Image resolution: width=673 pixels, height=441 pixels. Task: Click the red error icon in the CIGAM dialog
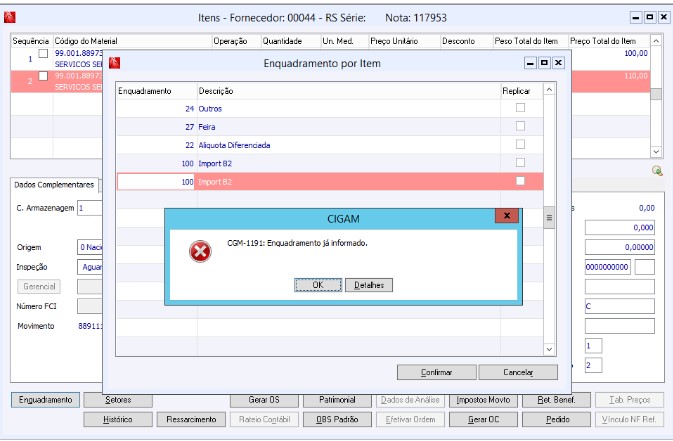coord(200,251)
